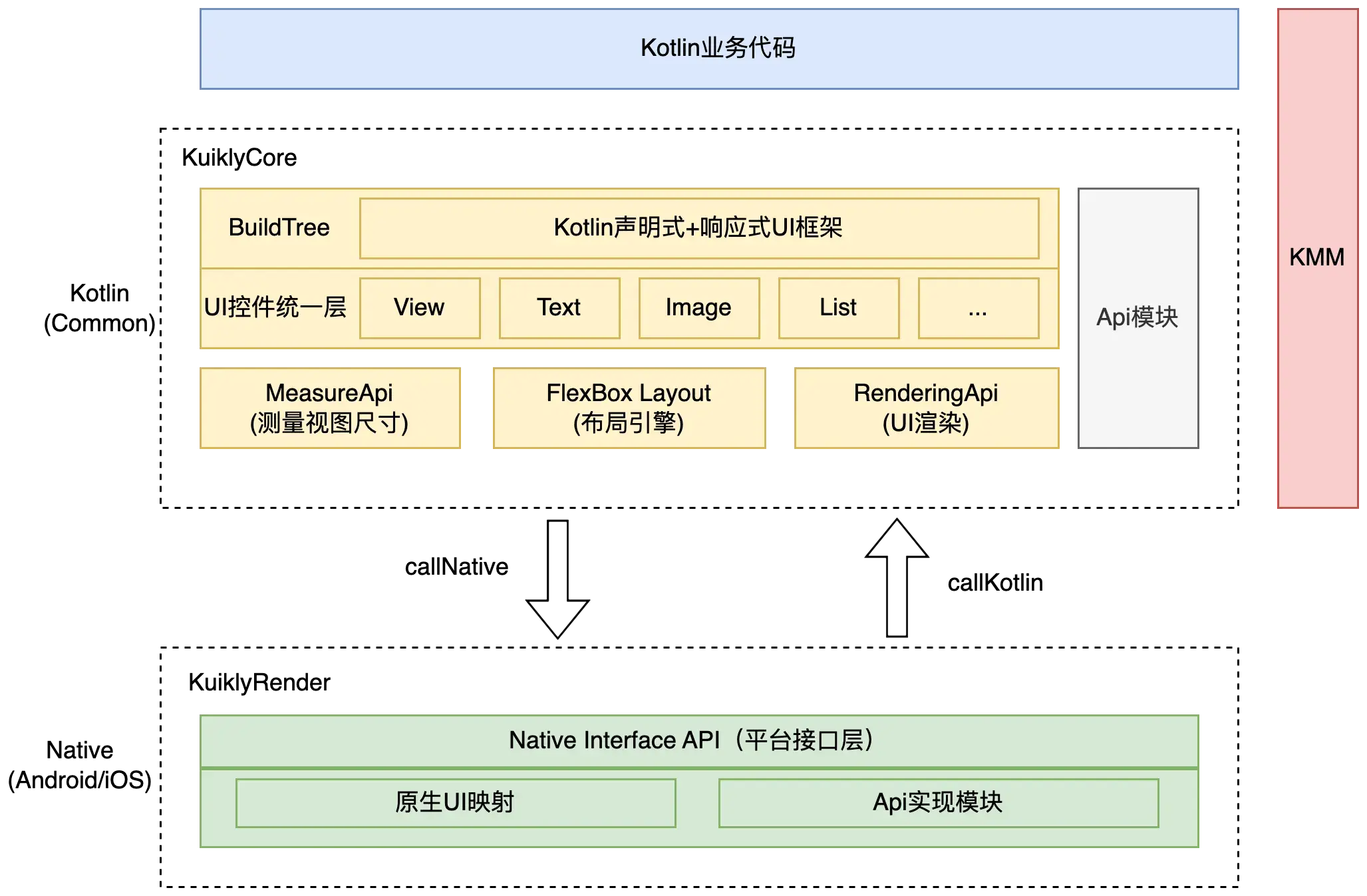Select the Text widget box

(x=559, y=307)
